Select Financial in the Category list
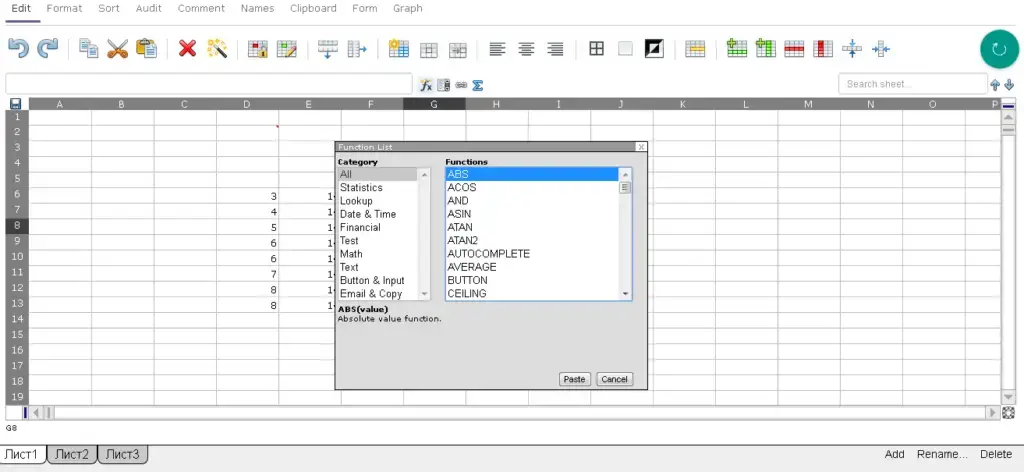 pos(360,227)
